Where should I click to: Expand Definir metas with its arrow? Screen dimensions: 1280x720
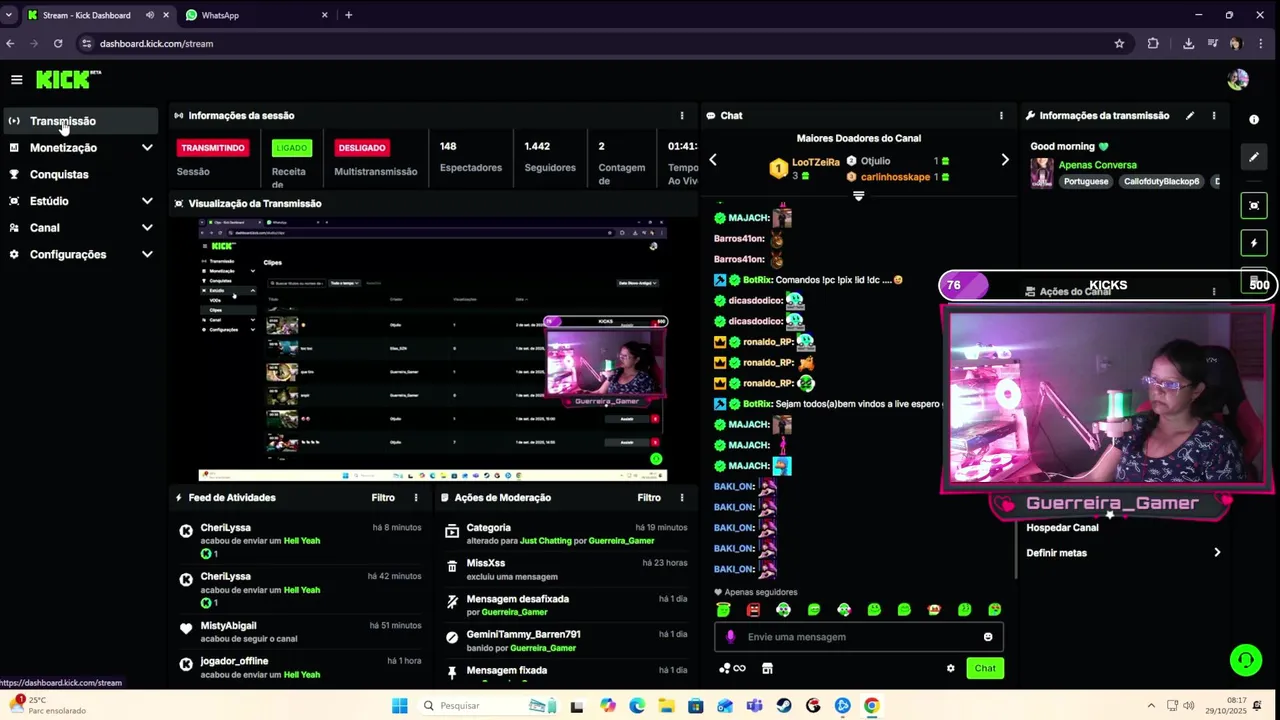pyautogui.click(x=1217, y=553)
